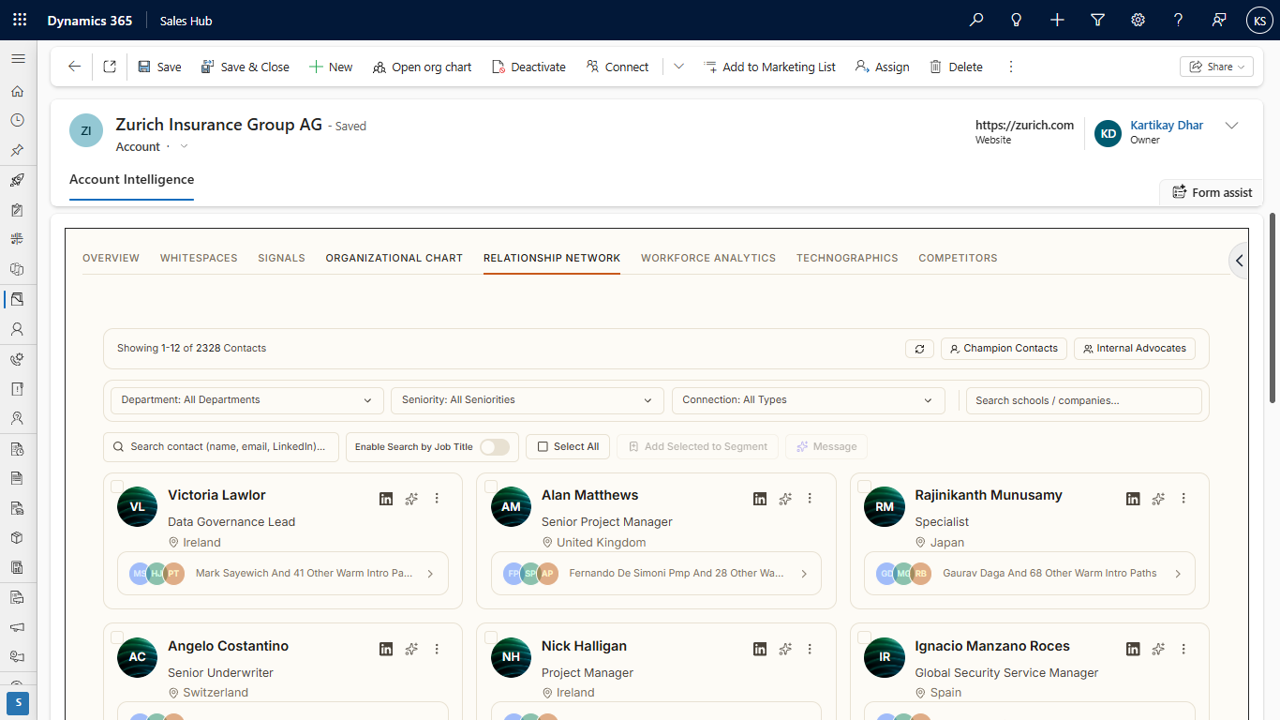Screen dimensions: 1280x720
Task: Go to Home in left sidebar
Action: pos(17,91)
